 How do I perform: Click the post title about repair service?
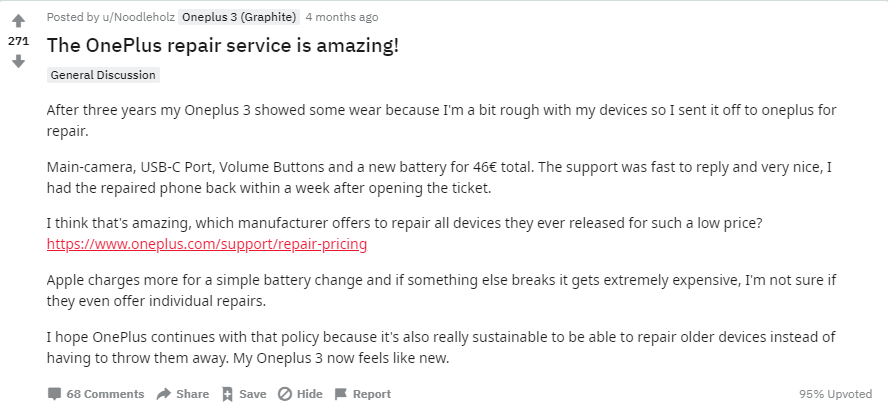(223, 46)
